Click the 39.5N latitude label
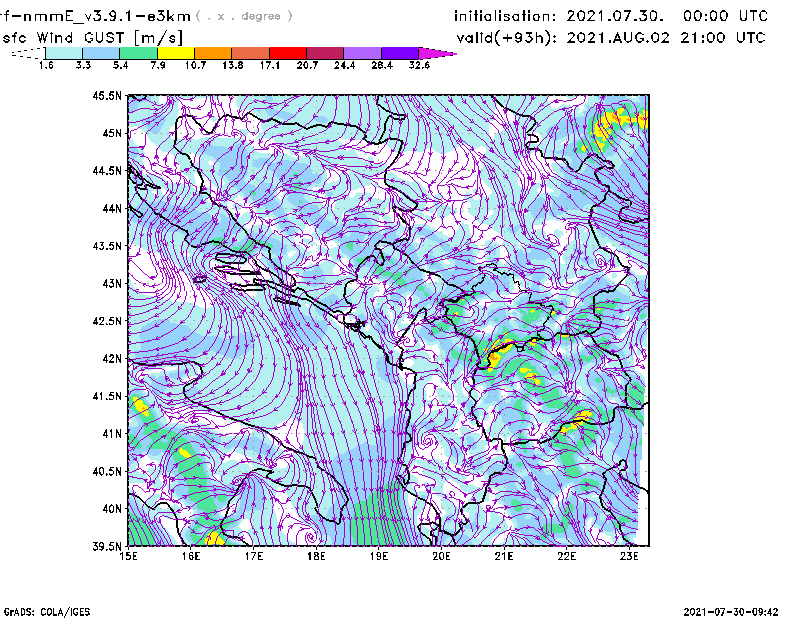 (107, 546)
